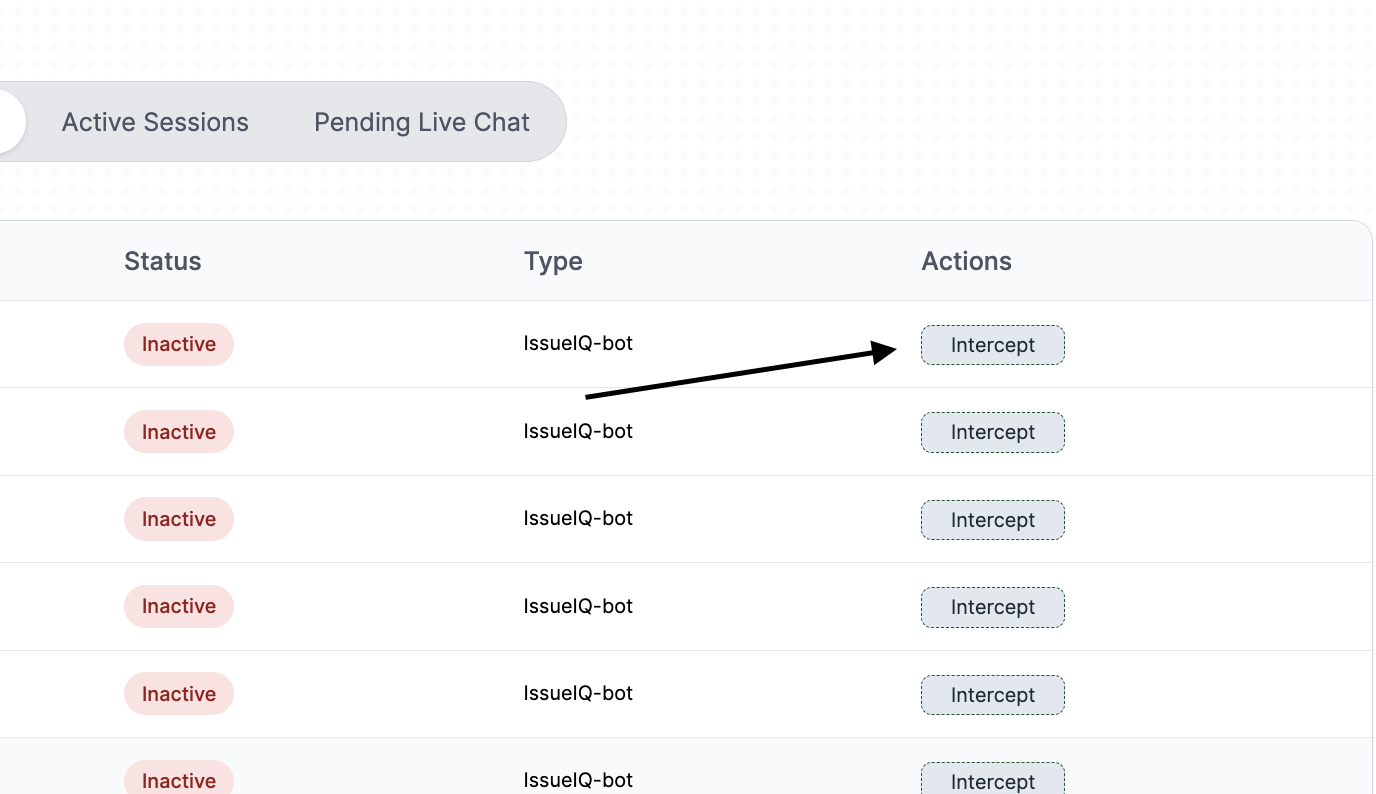Click the Status column header

coord(163,261)
